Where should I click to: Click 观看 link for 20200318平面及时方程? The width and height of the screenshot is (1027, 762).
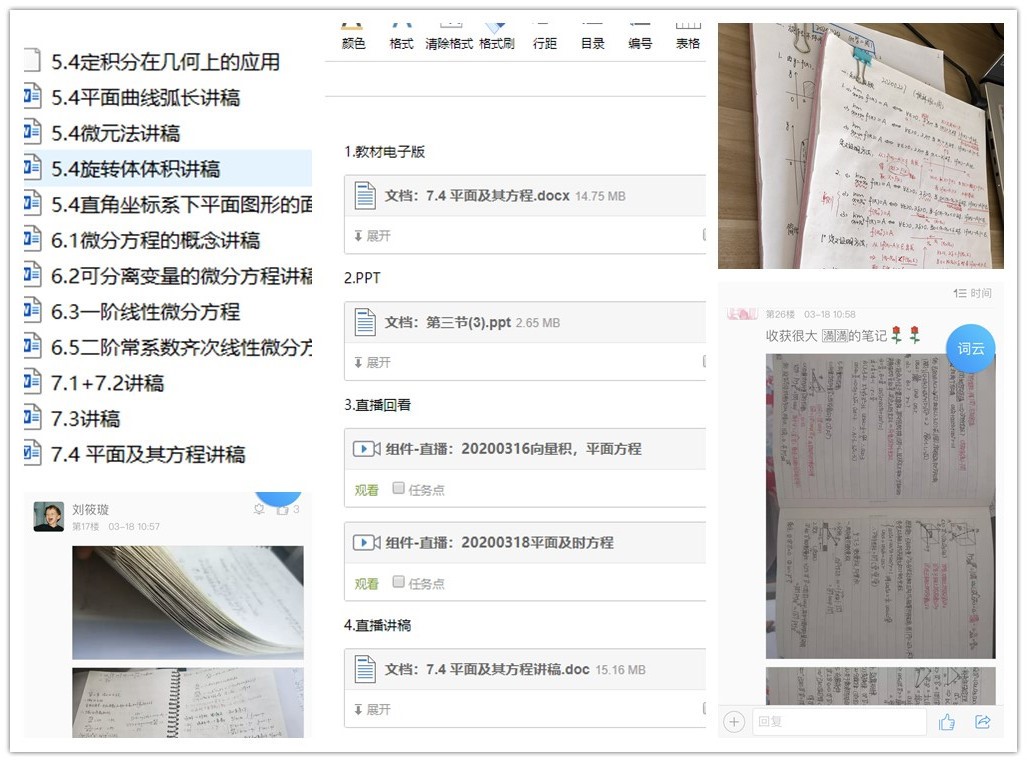pyautogui.click(x=367, y=583)
